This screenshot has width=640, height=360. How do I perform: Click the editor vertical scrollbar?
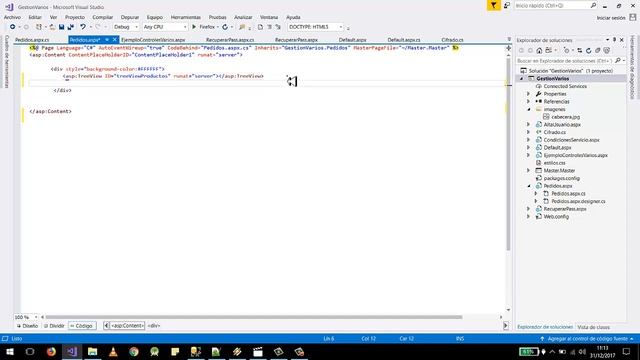click(509, 154)
